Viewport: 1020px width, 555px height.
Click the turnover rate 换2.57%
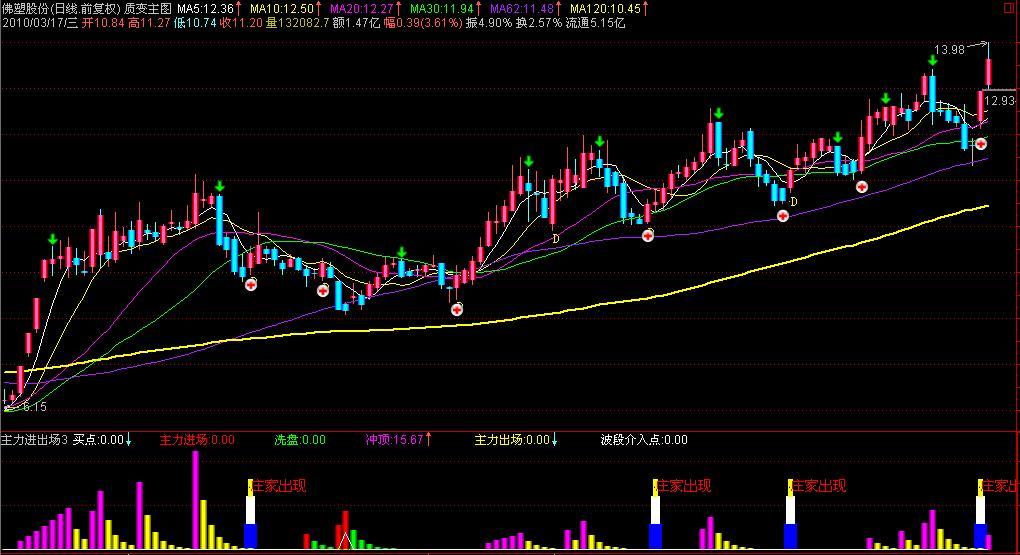pyautogui.click(x=539, y=23)
